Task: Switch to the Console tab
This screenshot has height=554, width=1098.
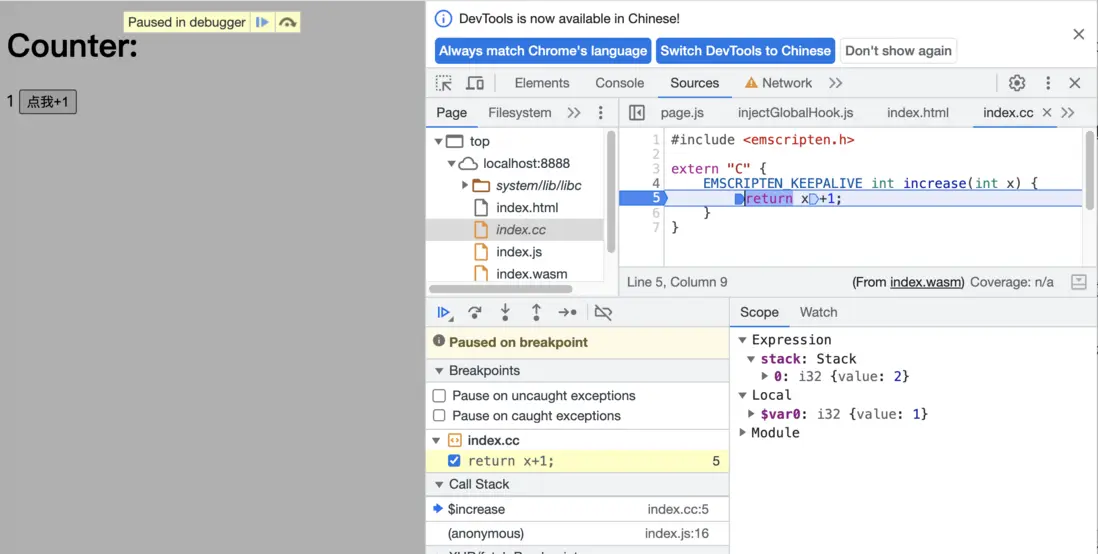Action: coord(620,83)
